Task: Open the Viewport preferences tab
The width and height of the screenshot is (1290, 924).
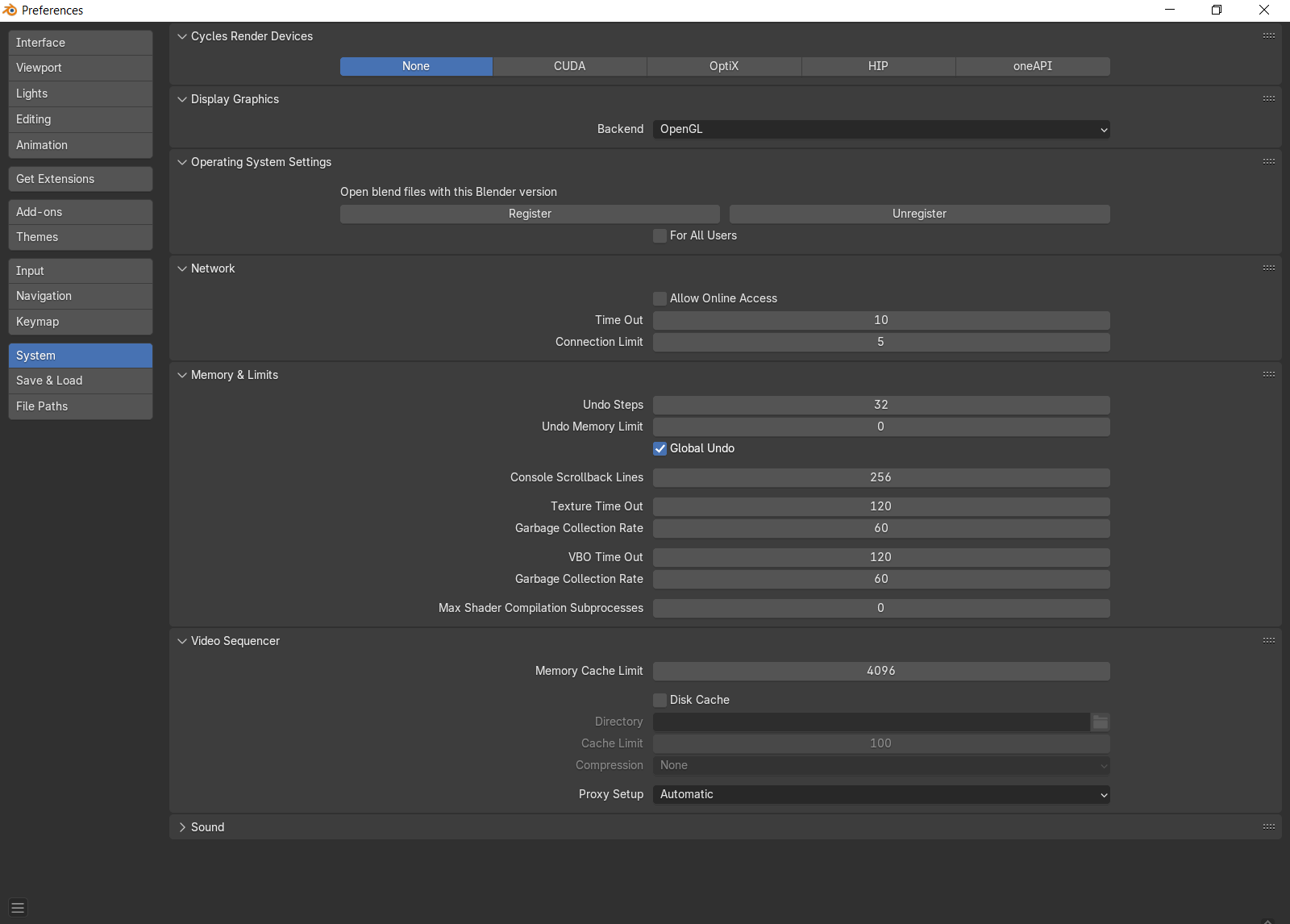Action: [81, 68]
